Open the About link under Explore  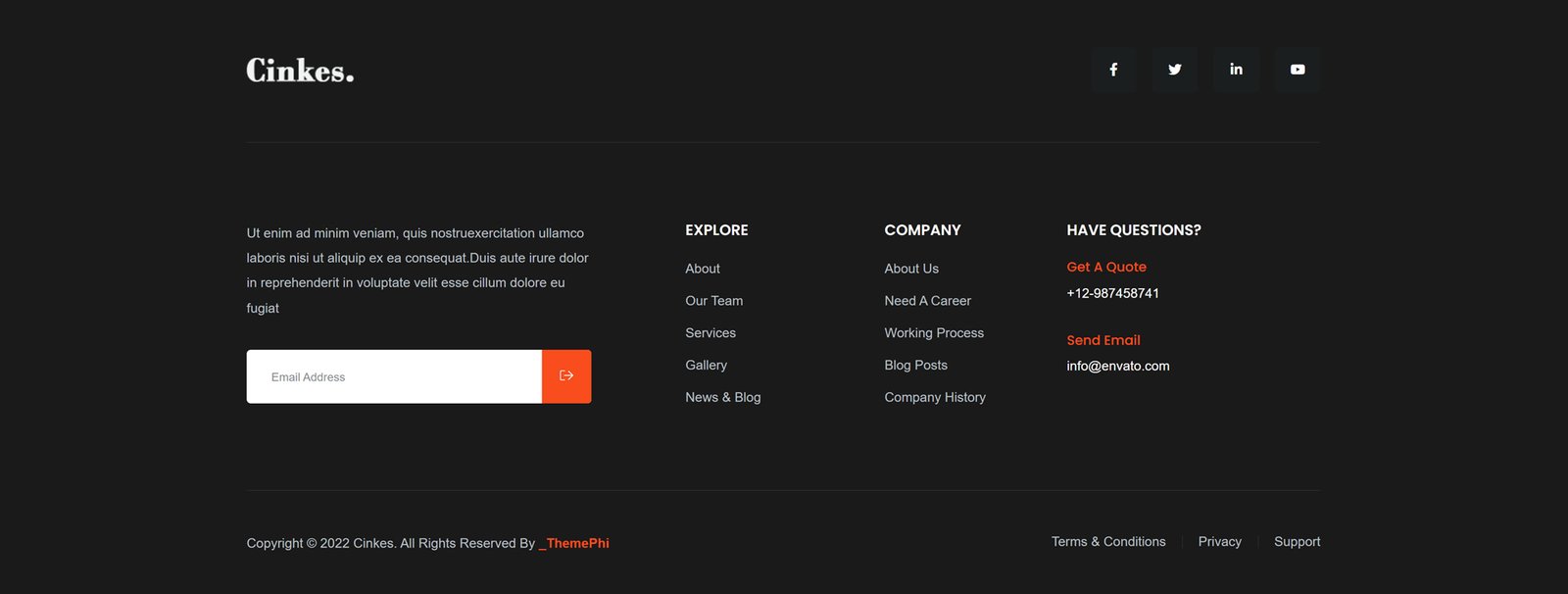pyautogui.click(x=702, y=269)
